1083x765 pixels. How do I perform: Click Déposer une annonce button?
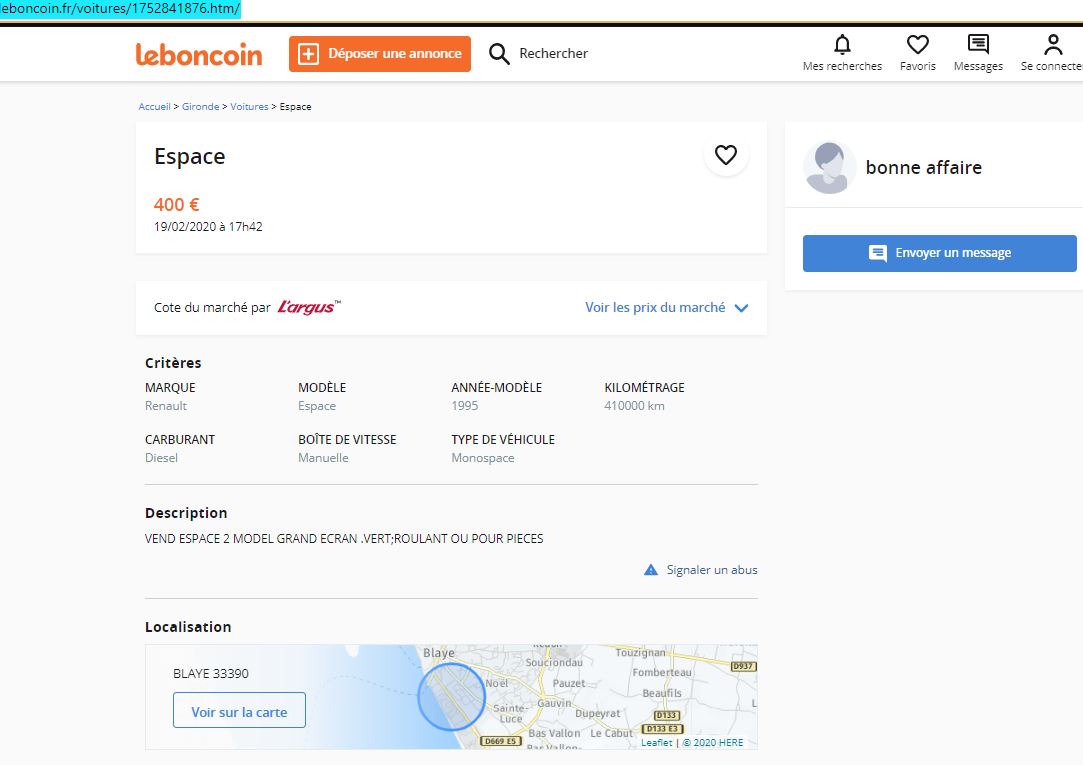click(x=380, y=54)
